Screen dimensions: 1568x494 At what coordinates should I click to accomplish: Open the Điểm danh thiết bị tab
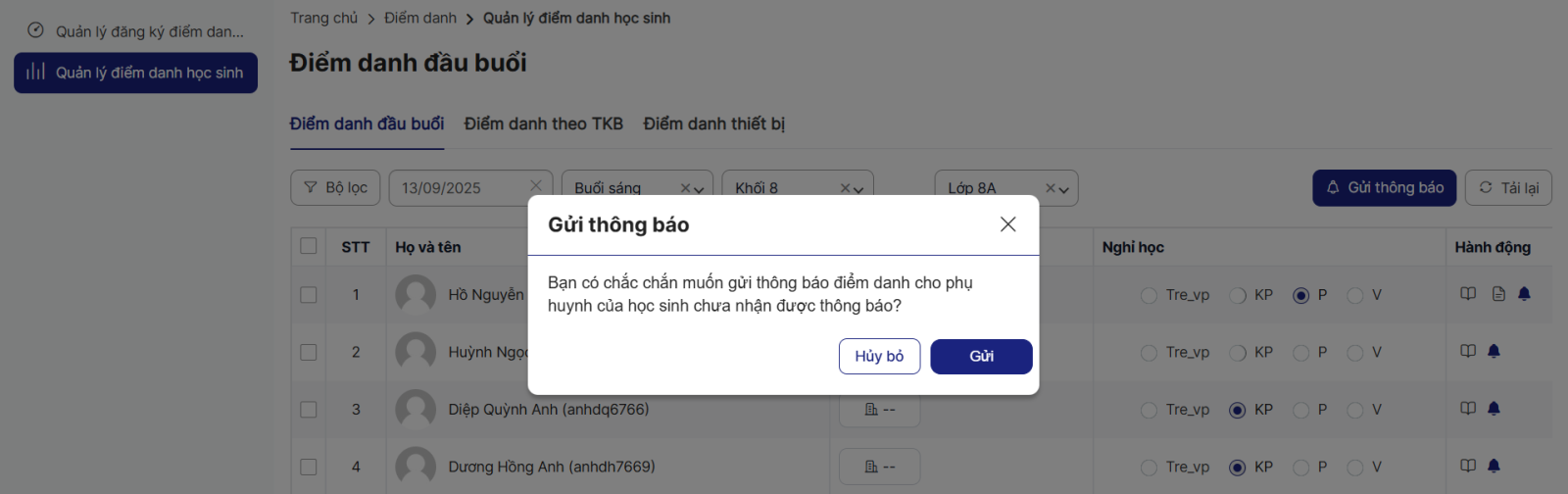pyautogui.click(x=713, y=124)
